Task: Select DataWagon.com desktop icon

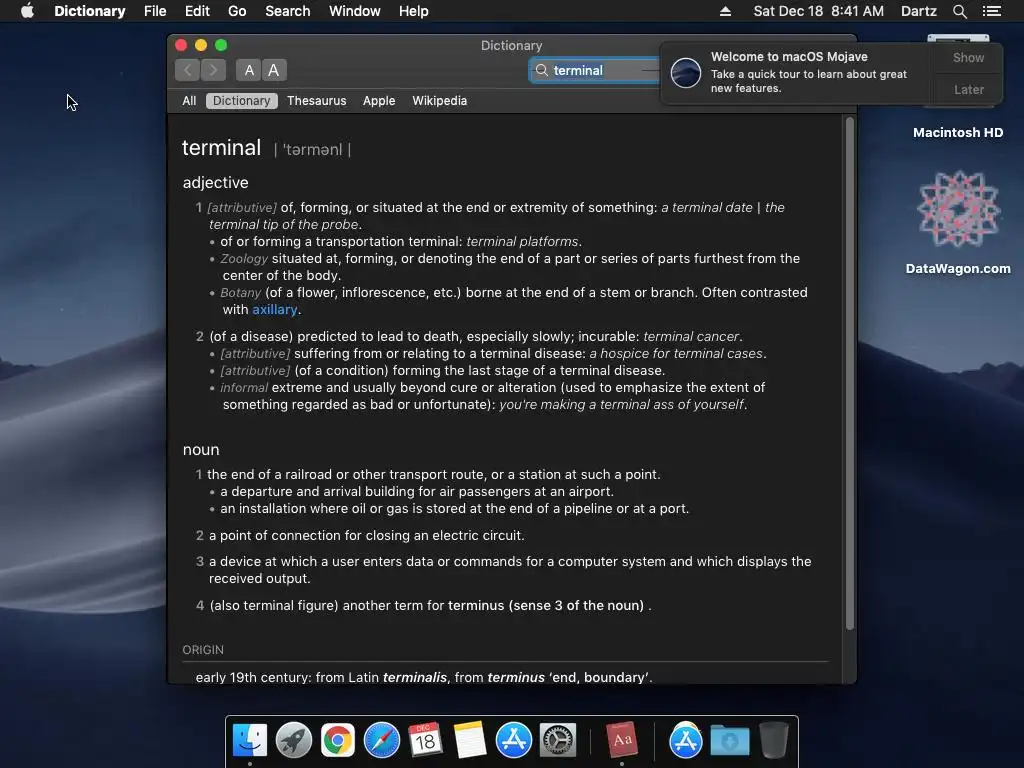Action: 958,209
